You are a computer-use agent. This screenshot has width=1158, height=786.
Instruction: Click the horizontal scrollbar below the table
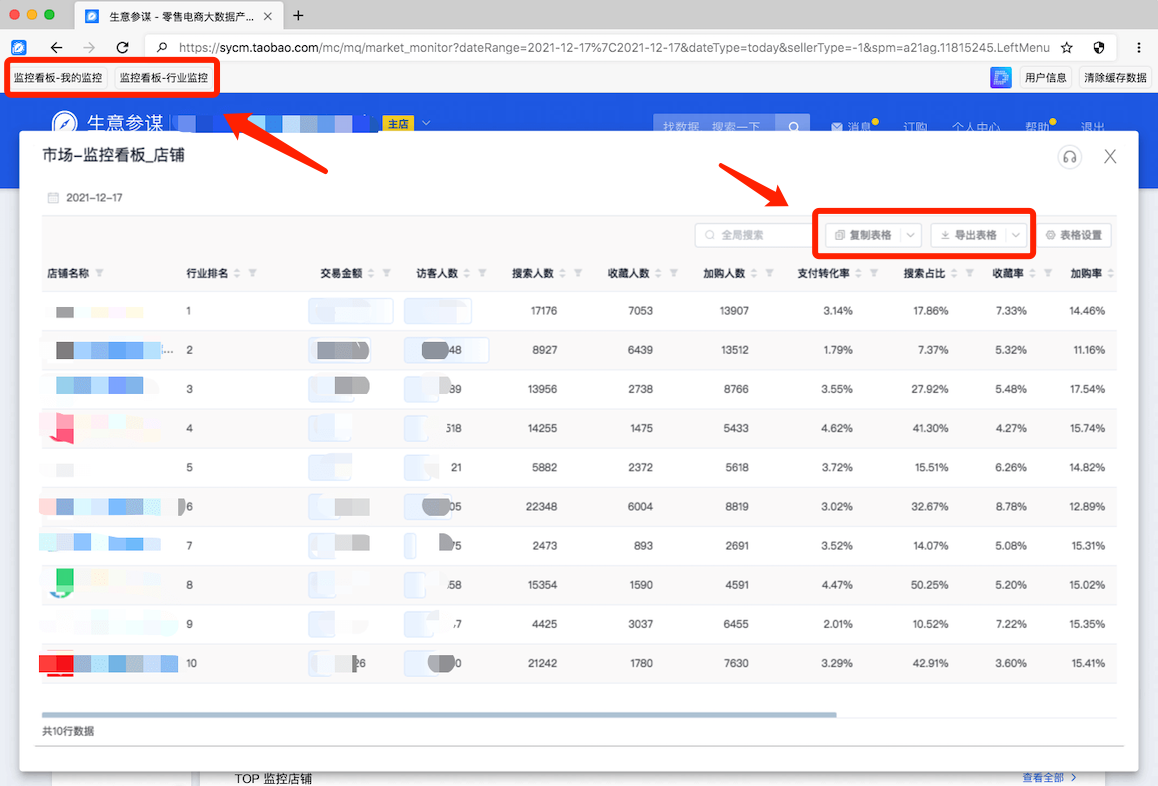[438, 715]
